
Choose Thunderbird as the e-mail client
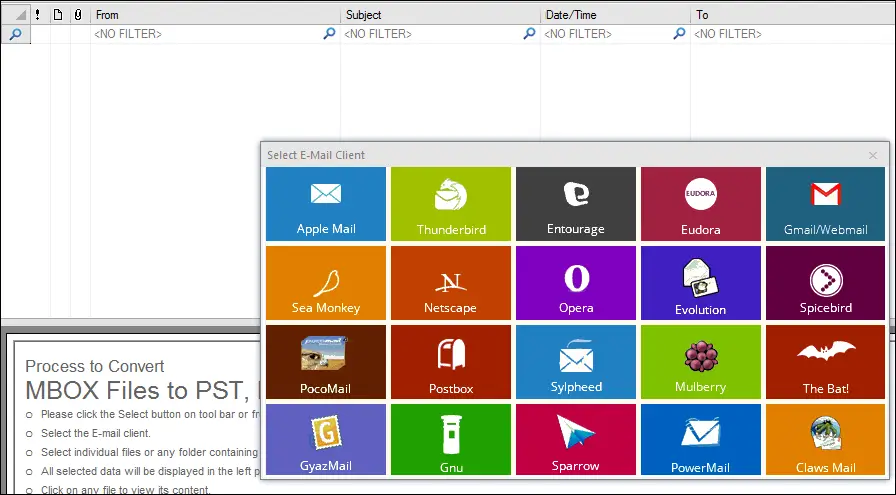click(451, 204)
